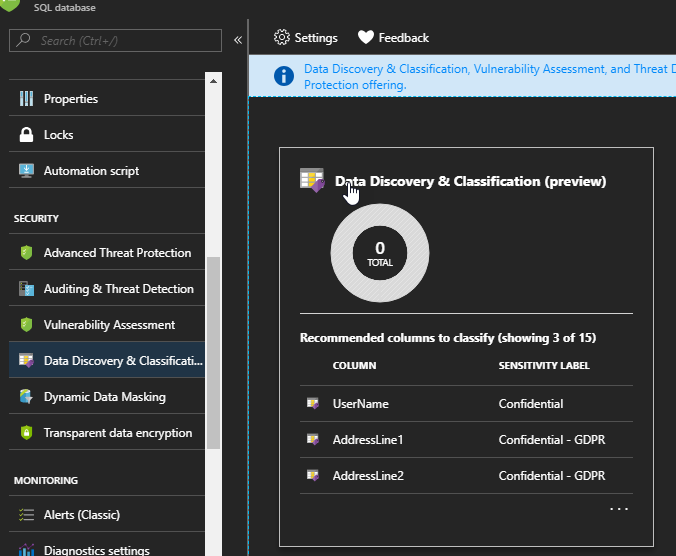Click the Advanced Threat Protection shield icon
676x556 pixels.
pyautogui.click(x=26, y=253)
